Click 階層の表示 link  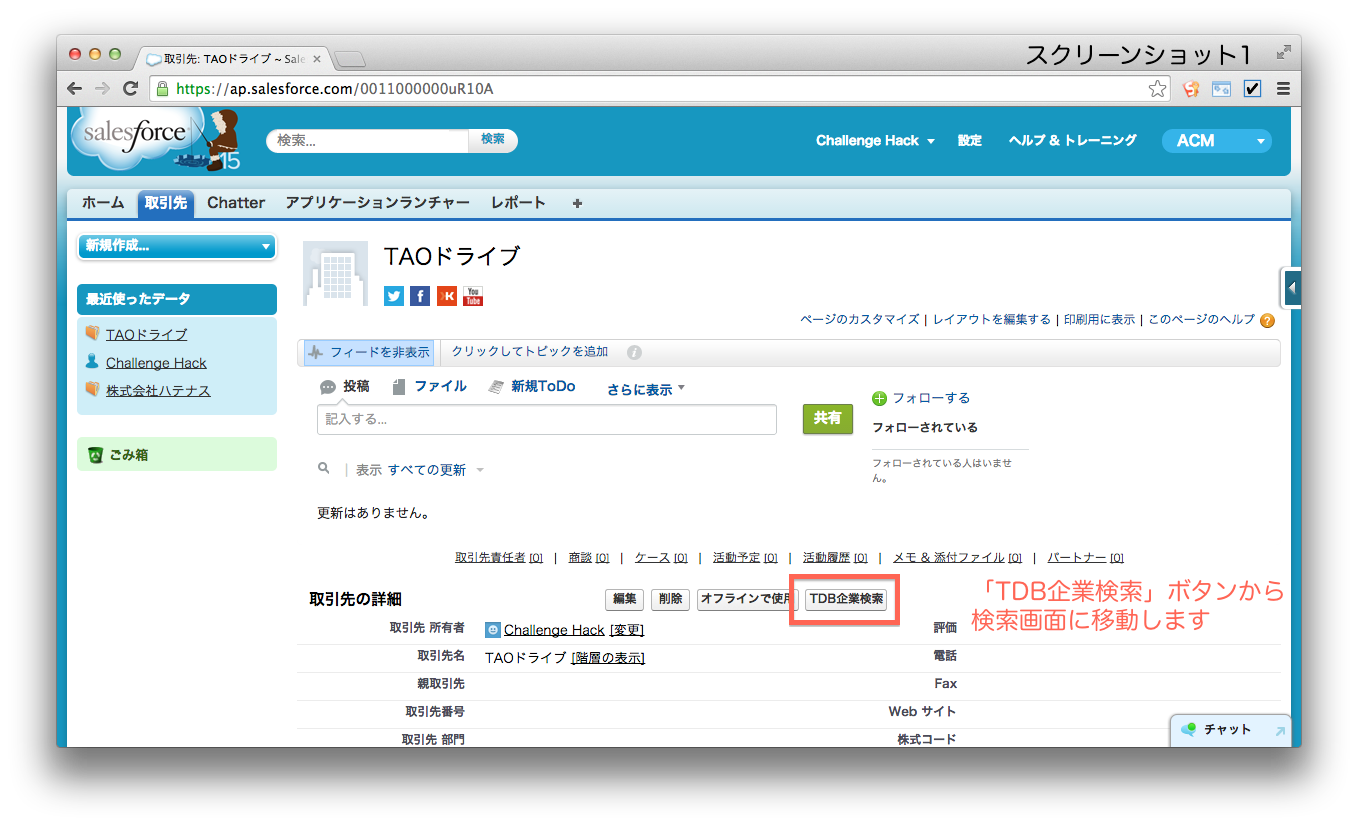pos(608,658)
